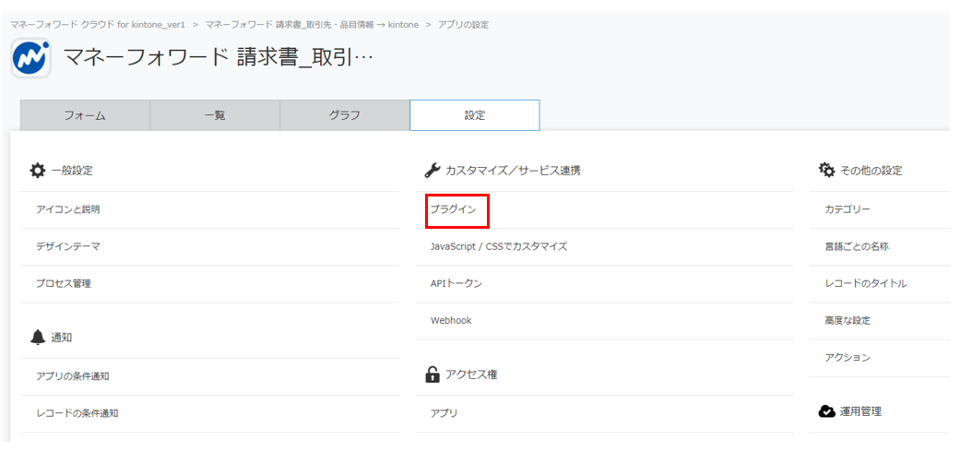Click the wrench icon beside カスタマイズ／サービス連携
Screen dimensions: 960x452
(432, 170)
